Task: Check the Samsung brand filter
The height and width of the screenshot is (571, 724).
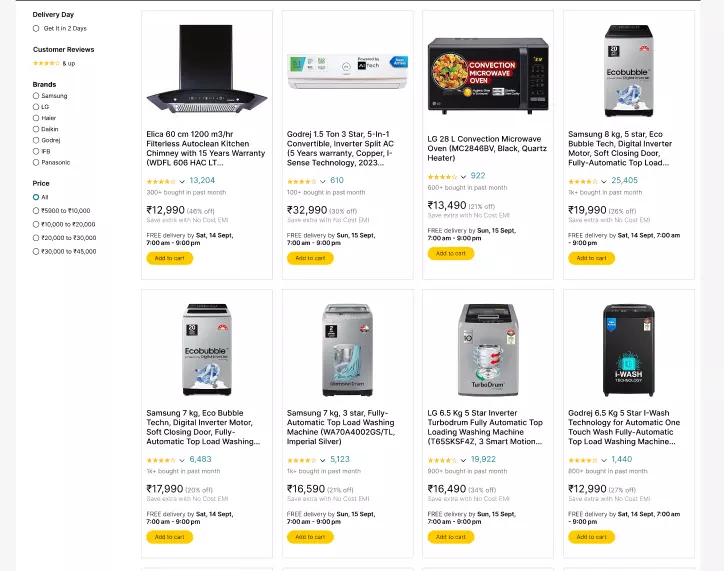Action: point(36,96)
